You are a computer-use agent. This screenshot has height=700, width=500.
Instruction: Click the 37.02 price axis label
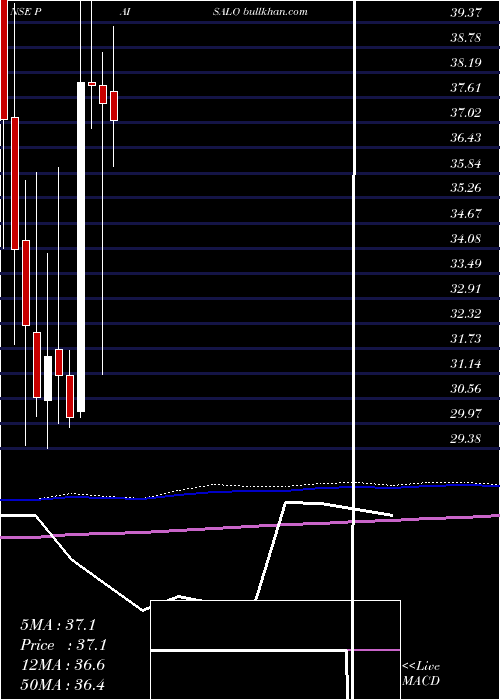[466, 112]
